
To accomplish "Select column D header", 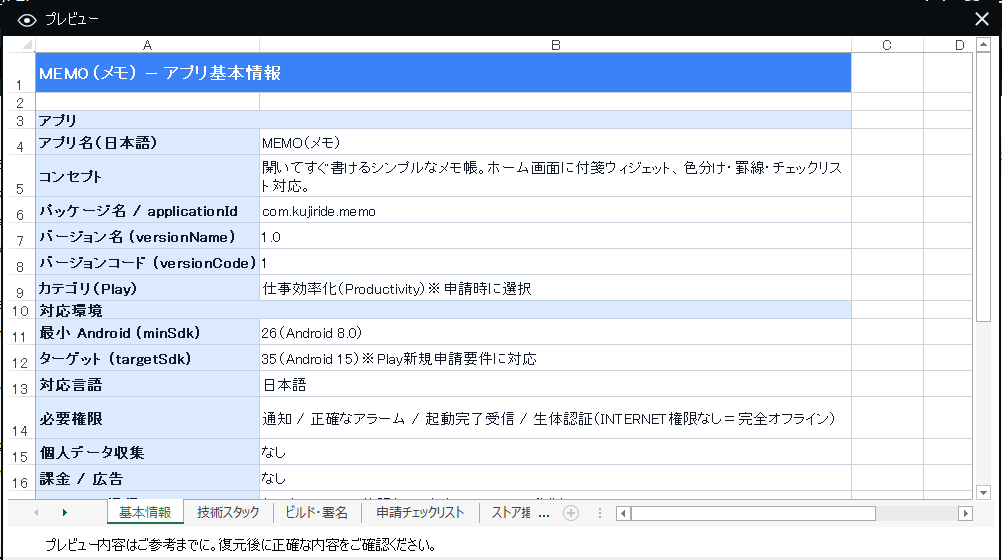I will click(948, 45).
